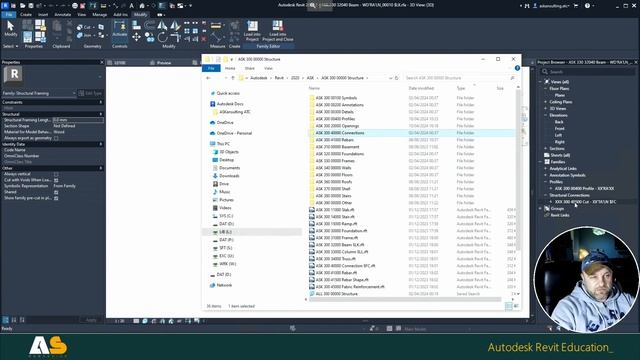Open the Insert ribbon tab

click(43, 15)
